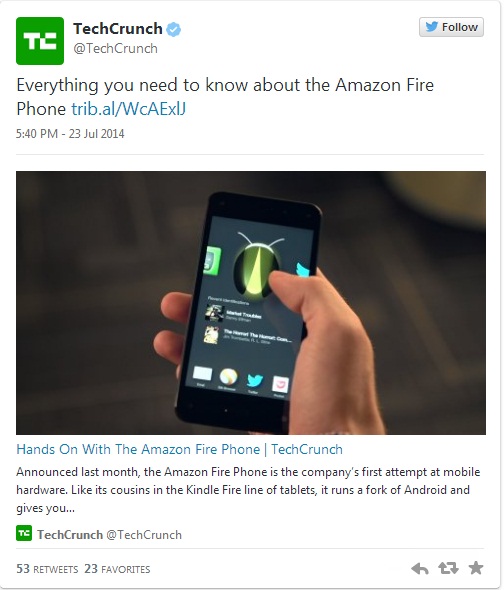Click the tweet text about Amazon Fire Phone
Viewport: 504px width, 590px height.
click(x=225, y=97)
